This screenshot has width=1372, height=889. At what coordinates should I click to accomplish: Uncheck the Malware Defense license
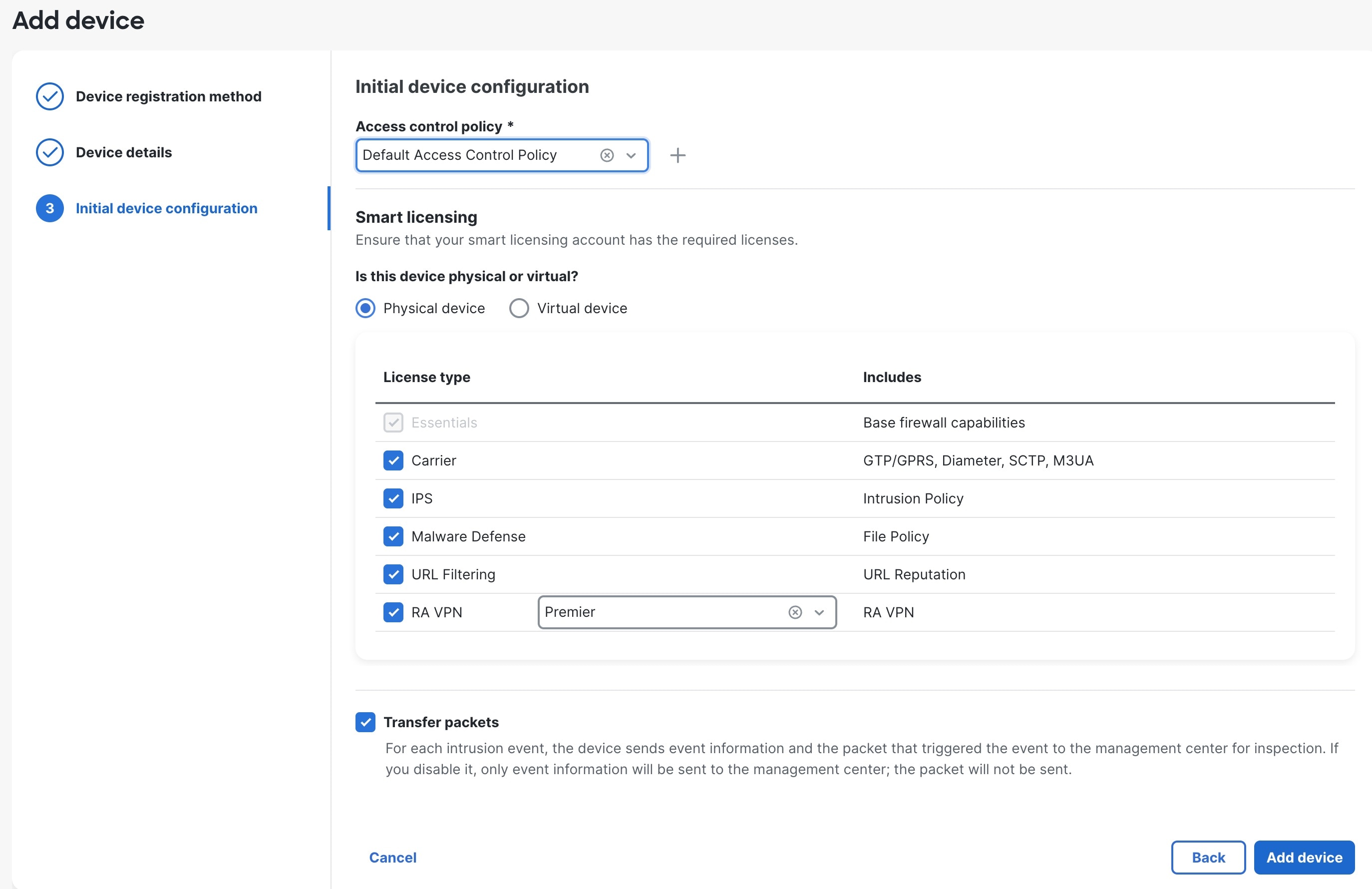point(394,536)
